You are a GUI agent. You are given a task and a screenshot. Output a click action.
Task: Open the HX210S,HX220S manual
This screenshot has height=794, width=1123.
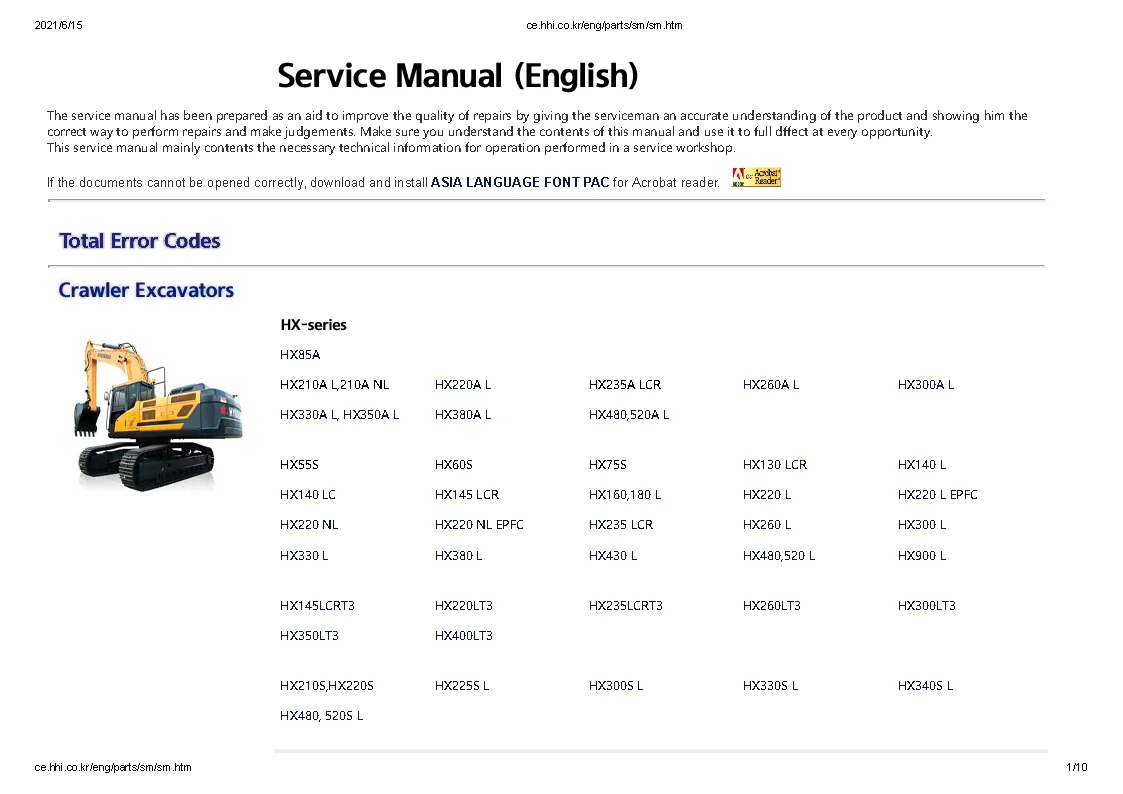click(x=327, y=686)
